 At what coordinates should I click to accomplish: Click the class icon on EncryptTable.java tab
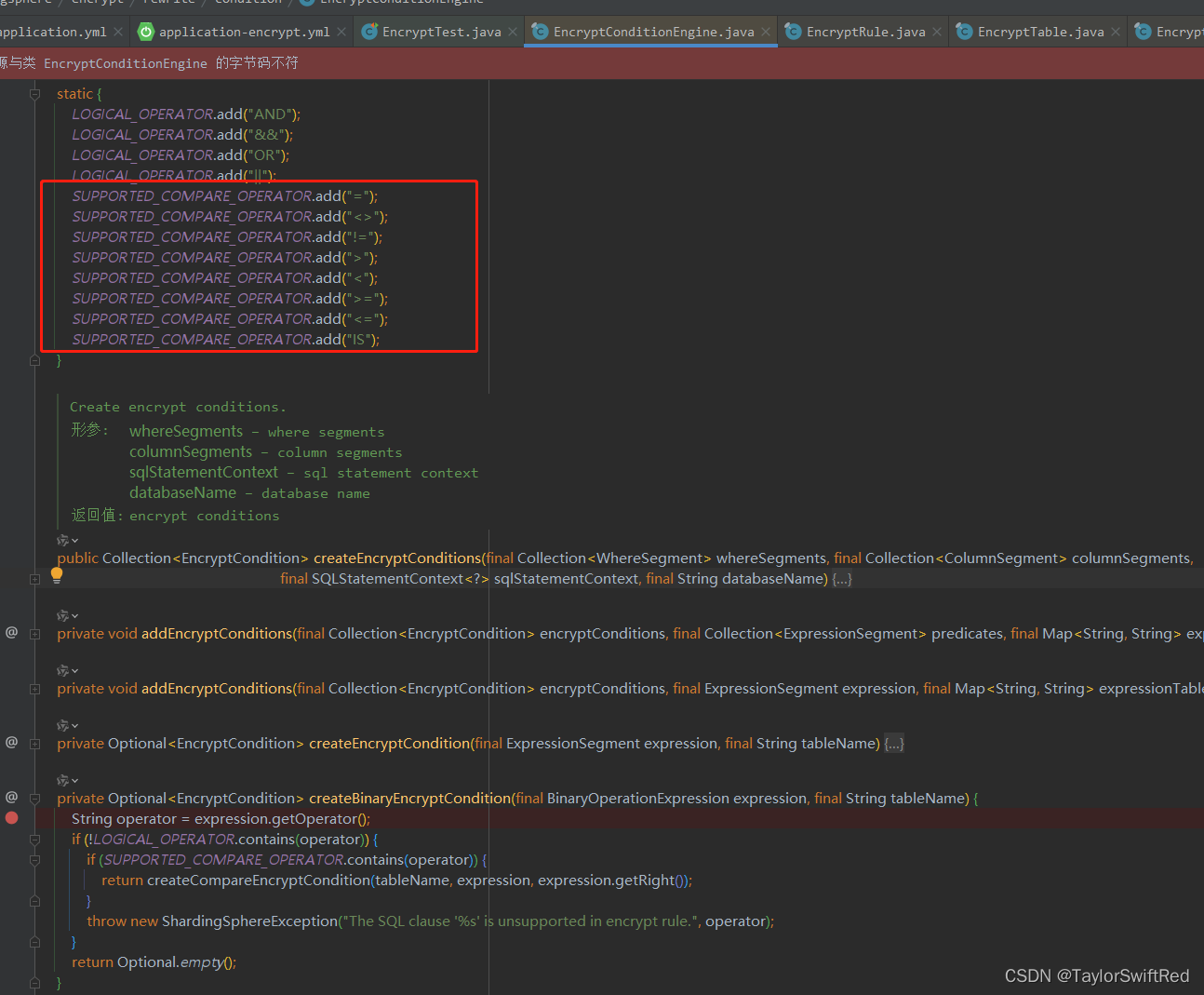point(964,32)
